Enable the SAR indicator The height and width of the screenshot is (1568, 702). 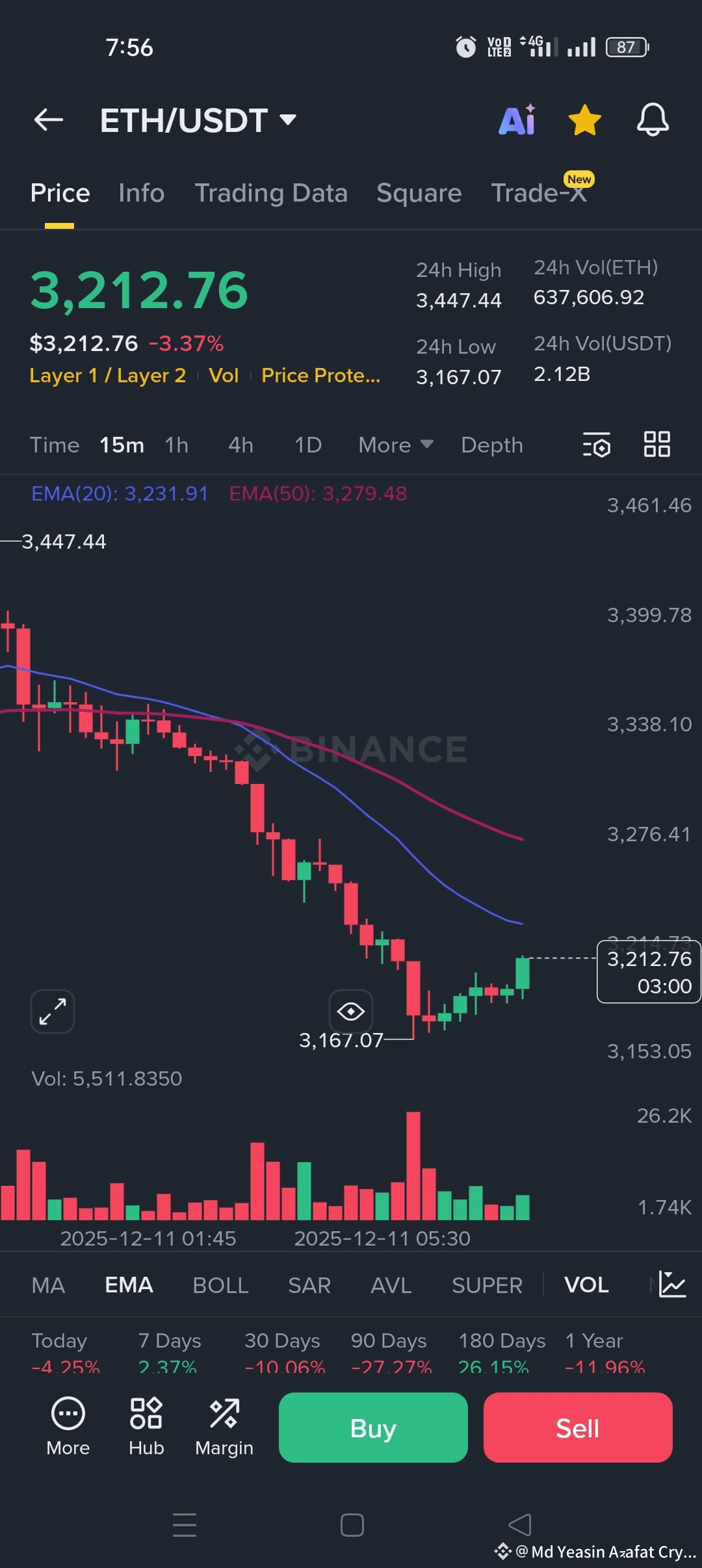pos(309,1285)
